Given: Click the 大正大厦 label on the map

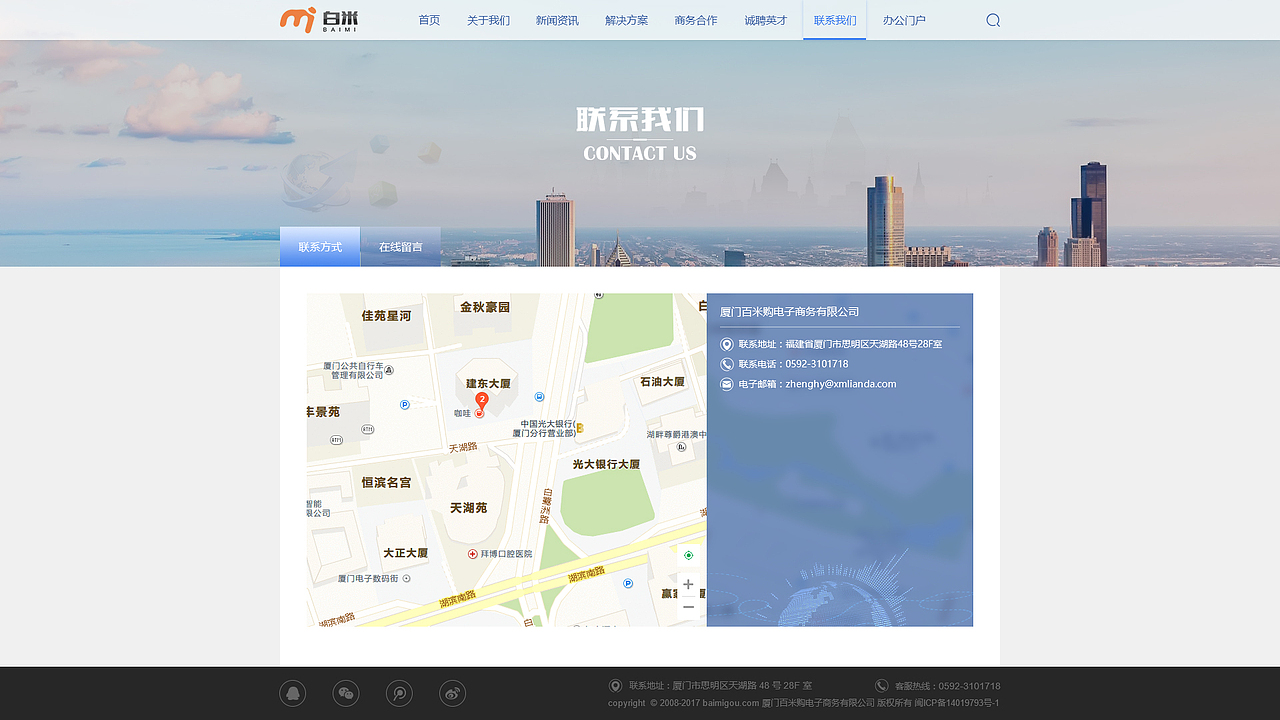Looking at the screenshot, I should [405, 553].
